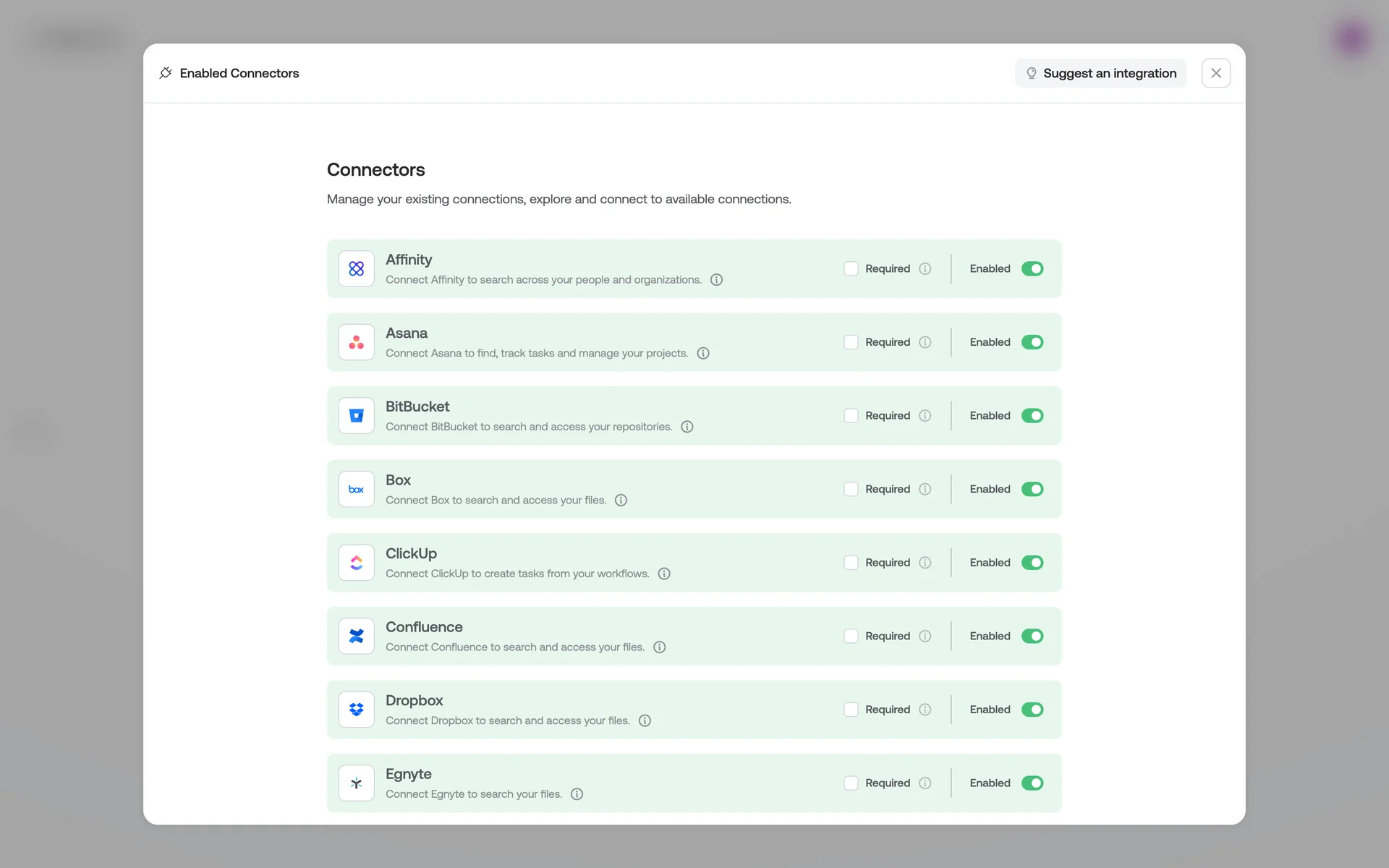The height and width of the screenshot is (868, 1389).
Task: Click the BitBucket logo icon
Action: (x=356, y=415)
